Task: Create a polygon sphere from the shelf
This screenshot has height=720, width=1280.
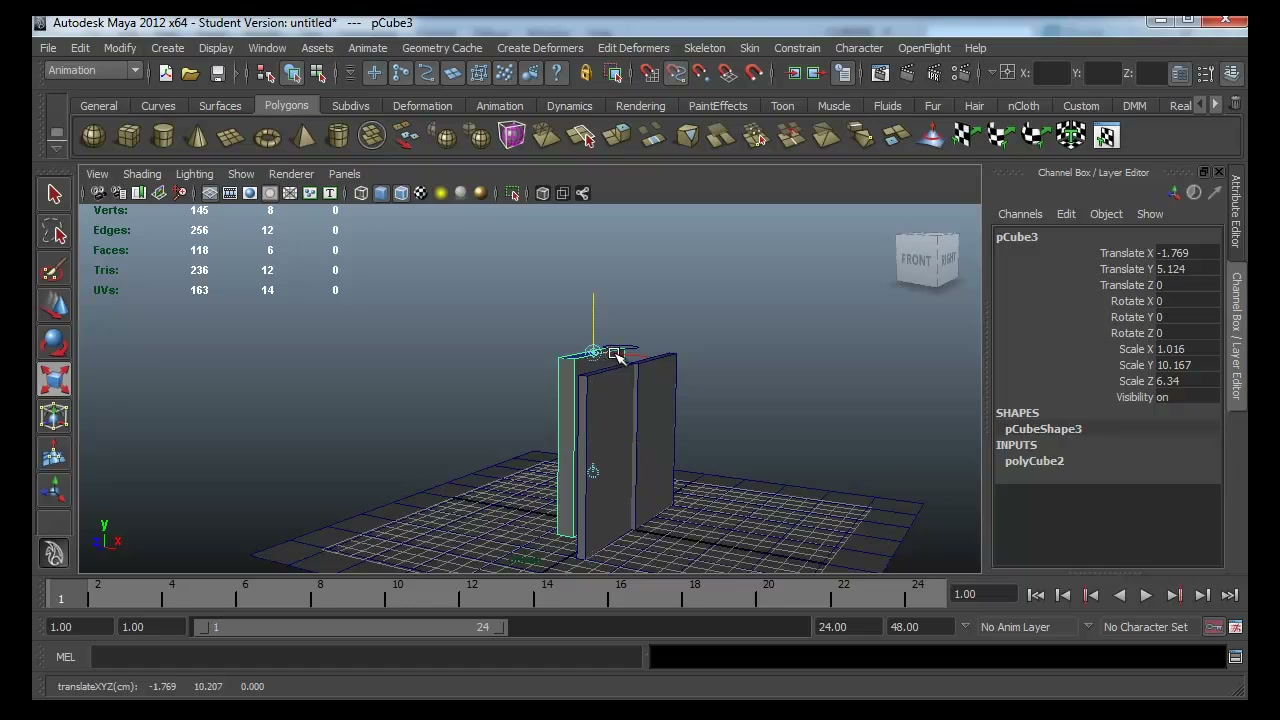Action: 93,136
